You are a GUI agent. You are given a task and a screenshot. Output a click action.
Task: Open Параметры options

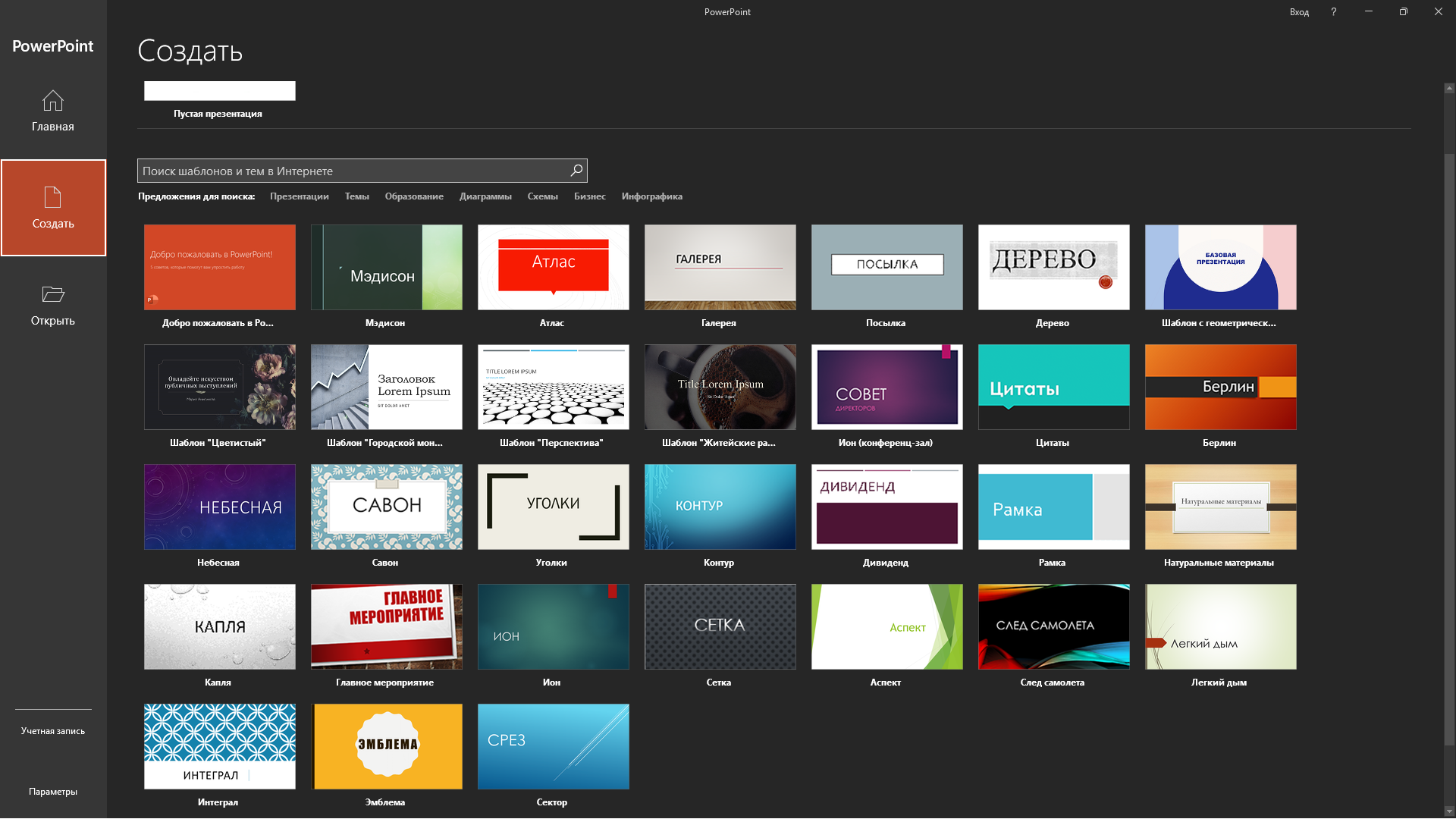tap(52, 792)
